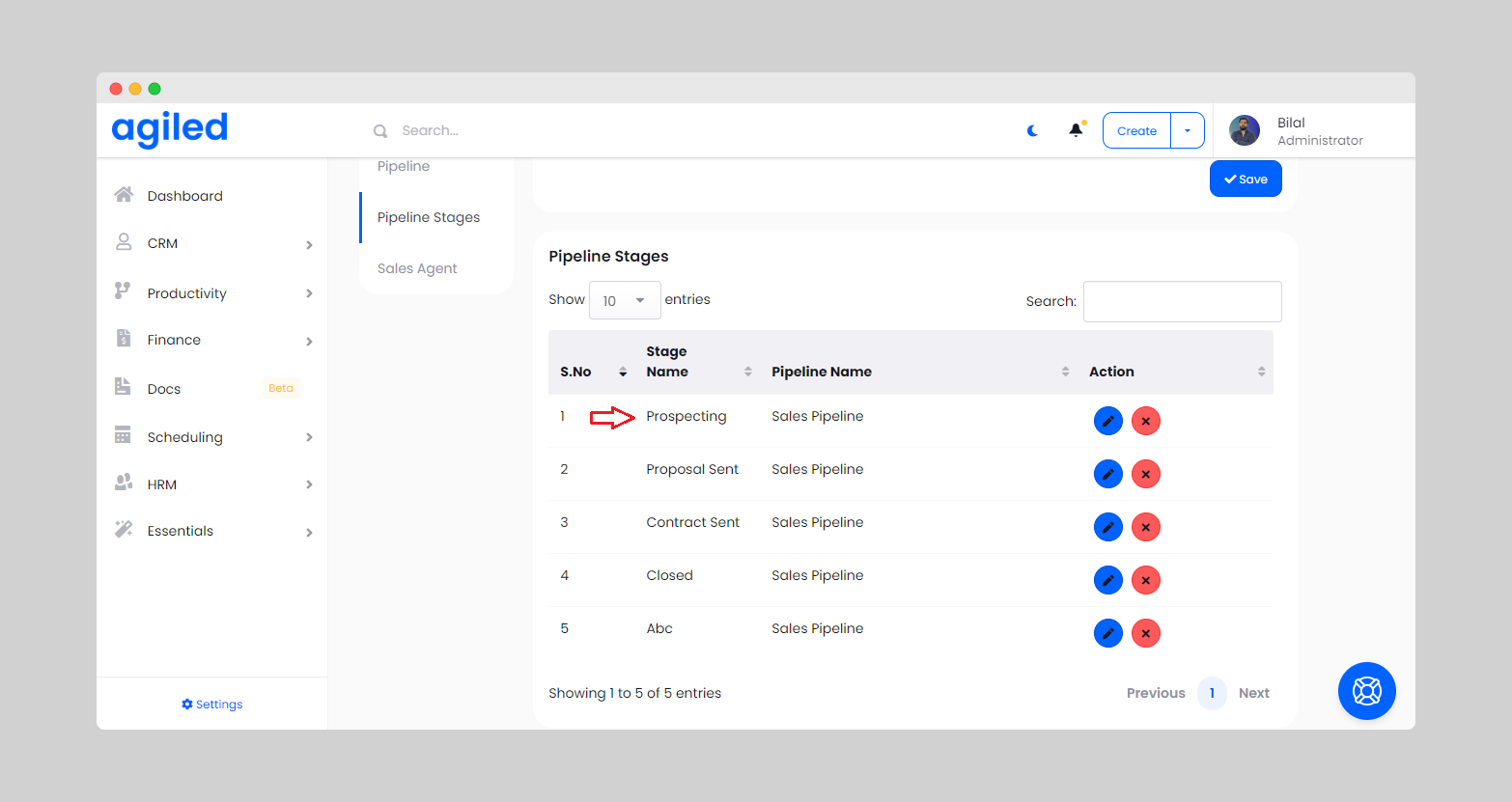
Task: Open the Sales Agent settings tab
Action: click(x=417, y=268)
